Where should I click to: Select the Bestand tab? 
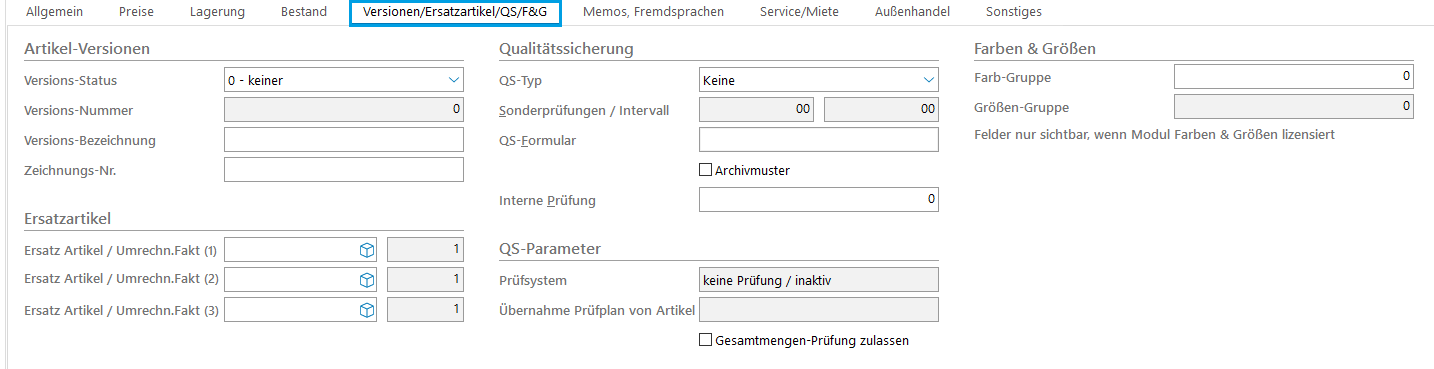pyautogui.click(x=303, y=12)
